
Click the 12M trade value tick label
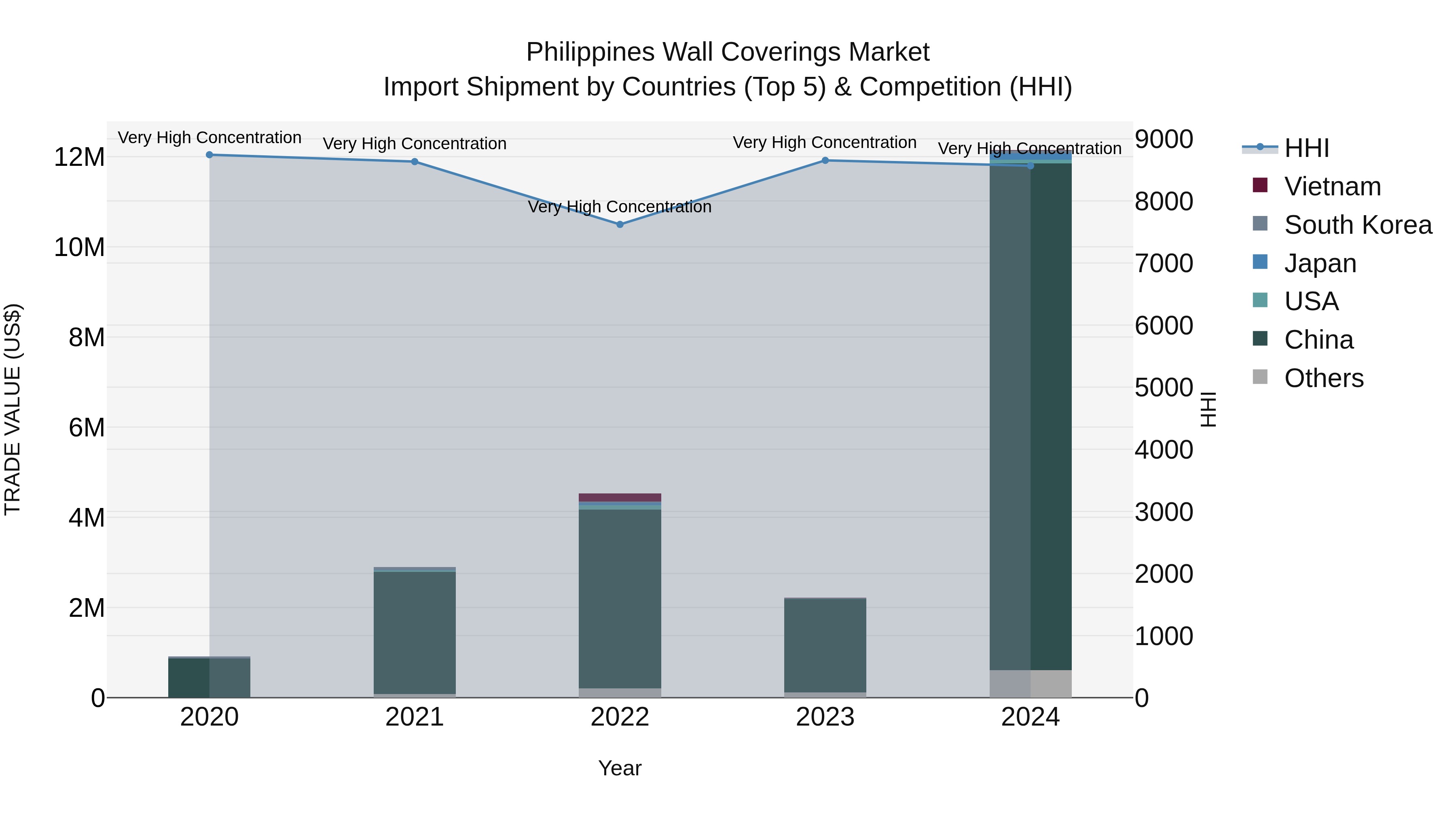point(79,157)
